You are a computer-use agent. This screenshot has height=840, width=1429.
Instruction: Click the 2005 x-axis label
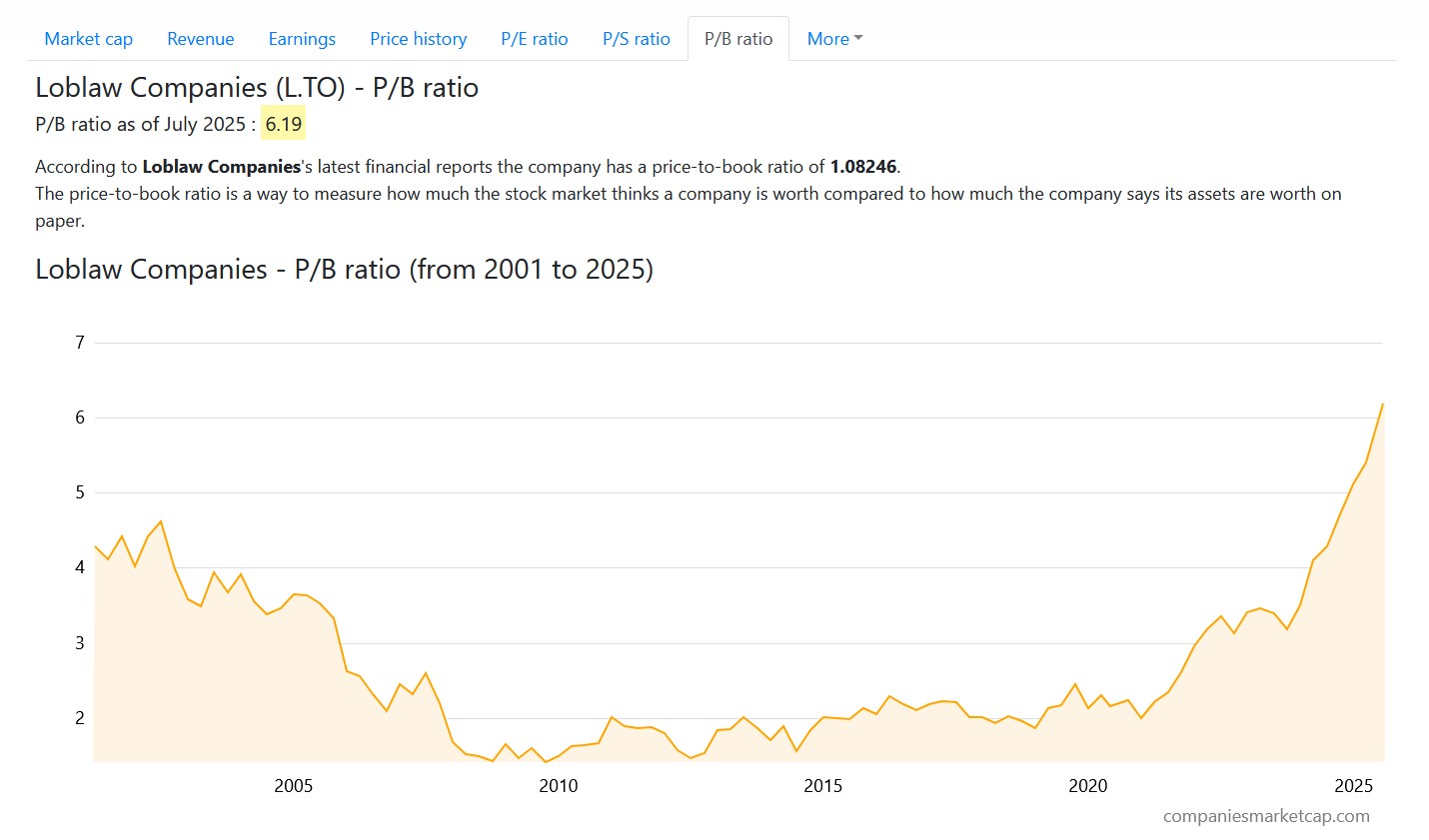294,786
